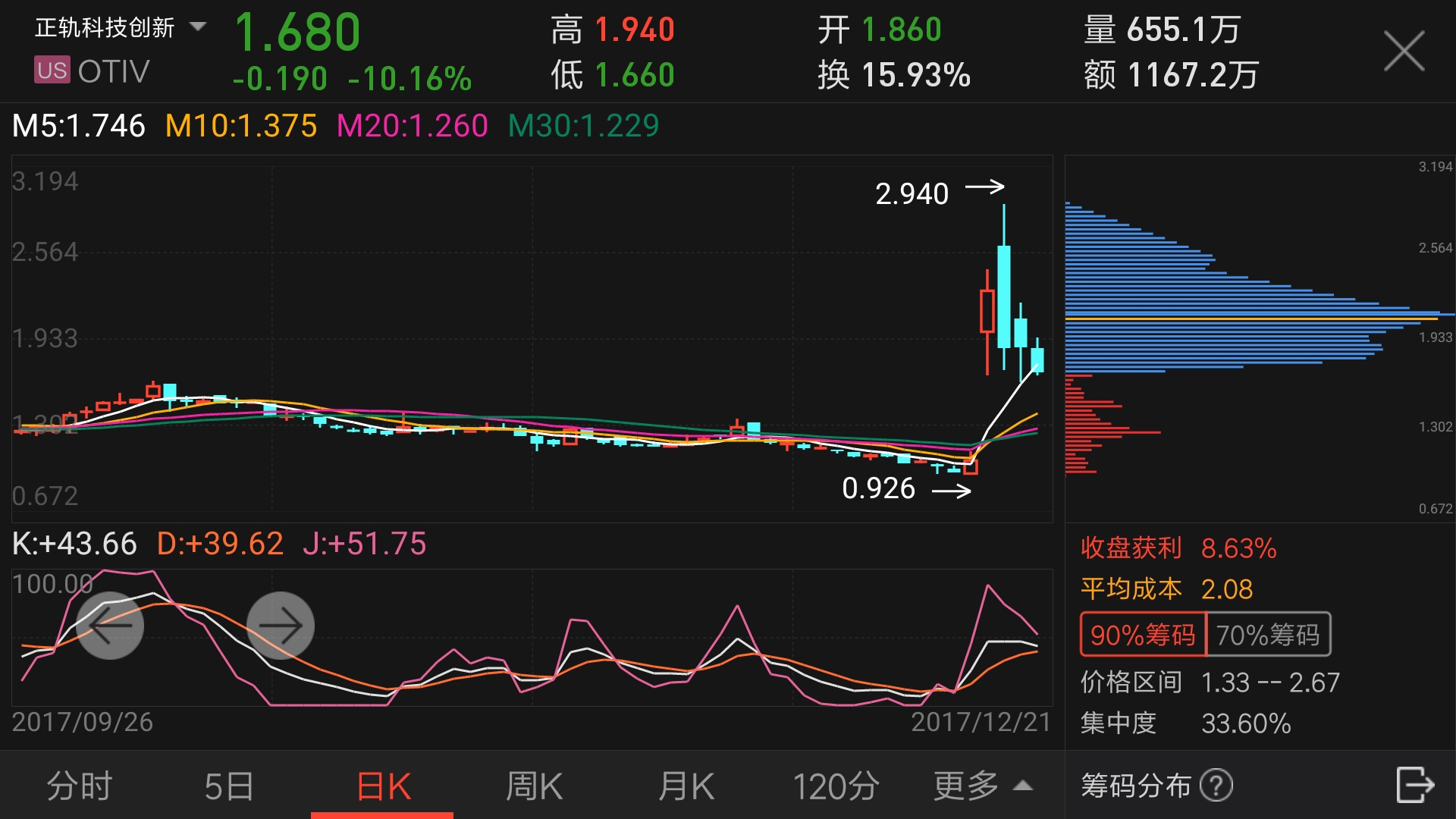1456x819 pixels.
Task: Switch to 周K weekly chart
Action: [x=534, y=786]
